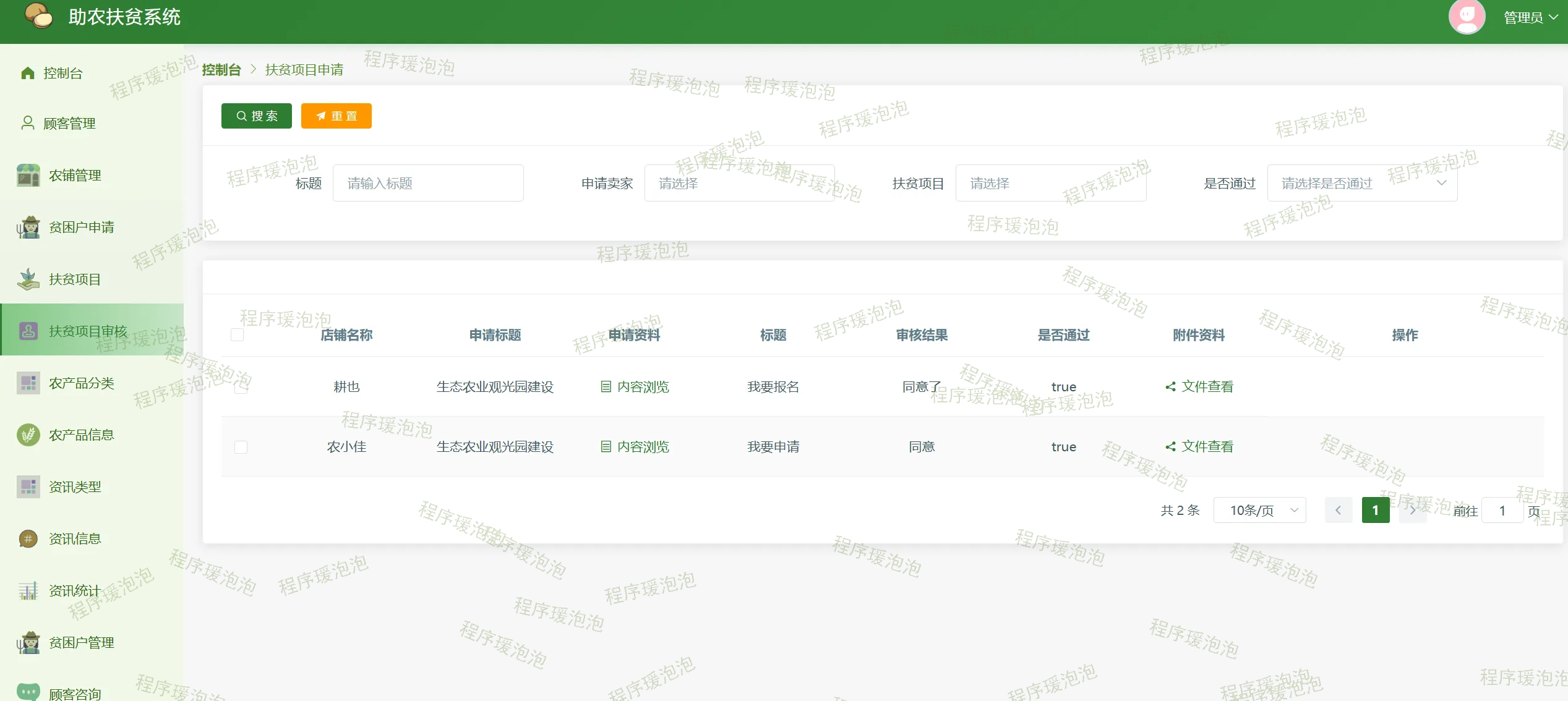Click the 农铺管理 shop icon in sidebar

pos(28,176)
